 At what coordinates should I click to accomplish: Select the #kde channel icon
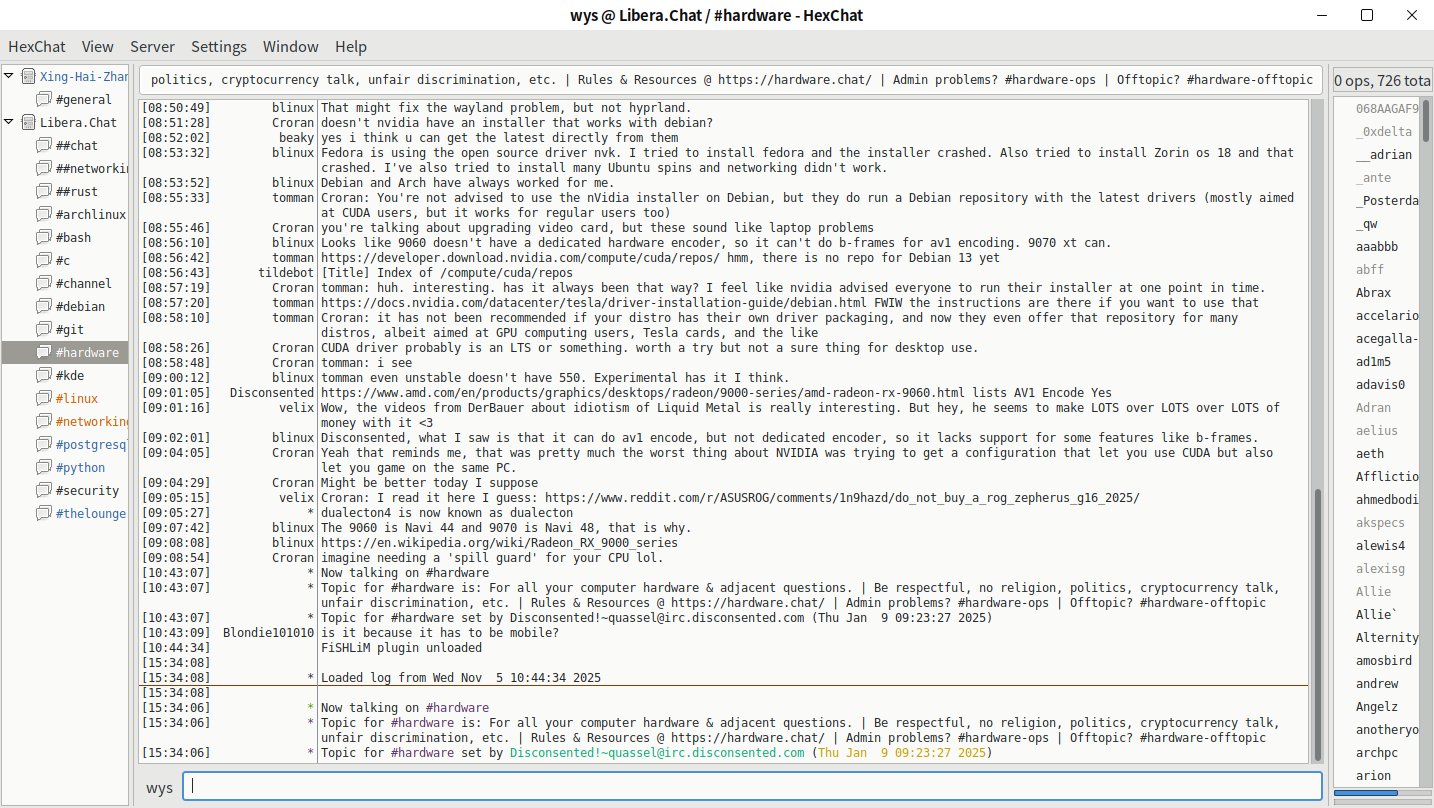pos(44,375)
